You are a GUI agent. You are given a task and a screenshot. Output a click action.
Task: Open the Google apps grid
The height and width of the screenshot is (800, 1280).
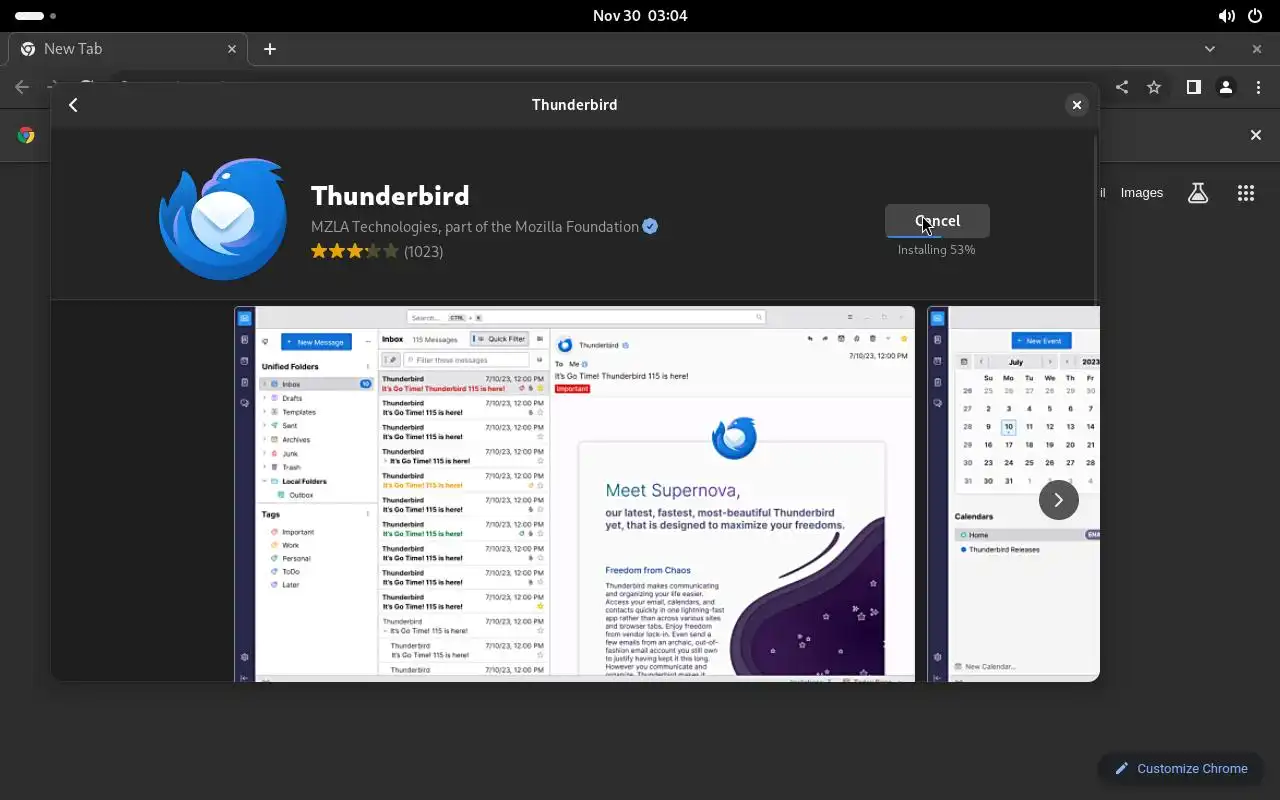tap(1245, 193)
